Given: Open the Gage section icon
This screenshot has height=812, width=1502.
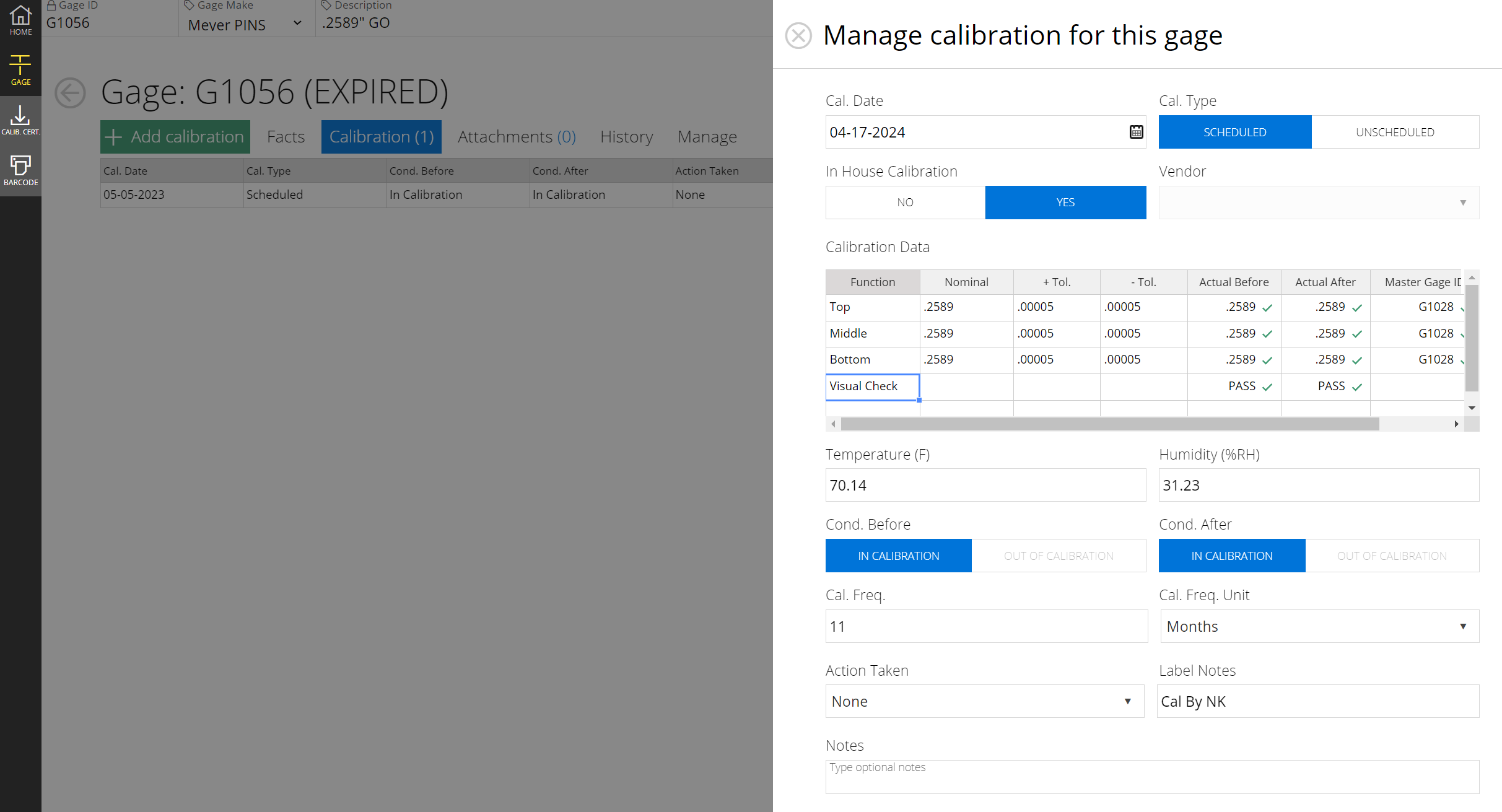Looking at the screenshot, I should (20, 70).
